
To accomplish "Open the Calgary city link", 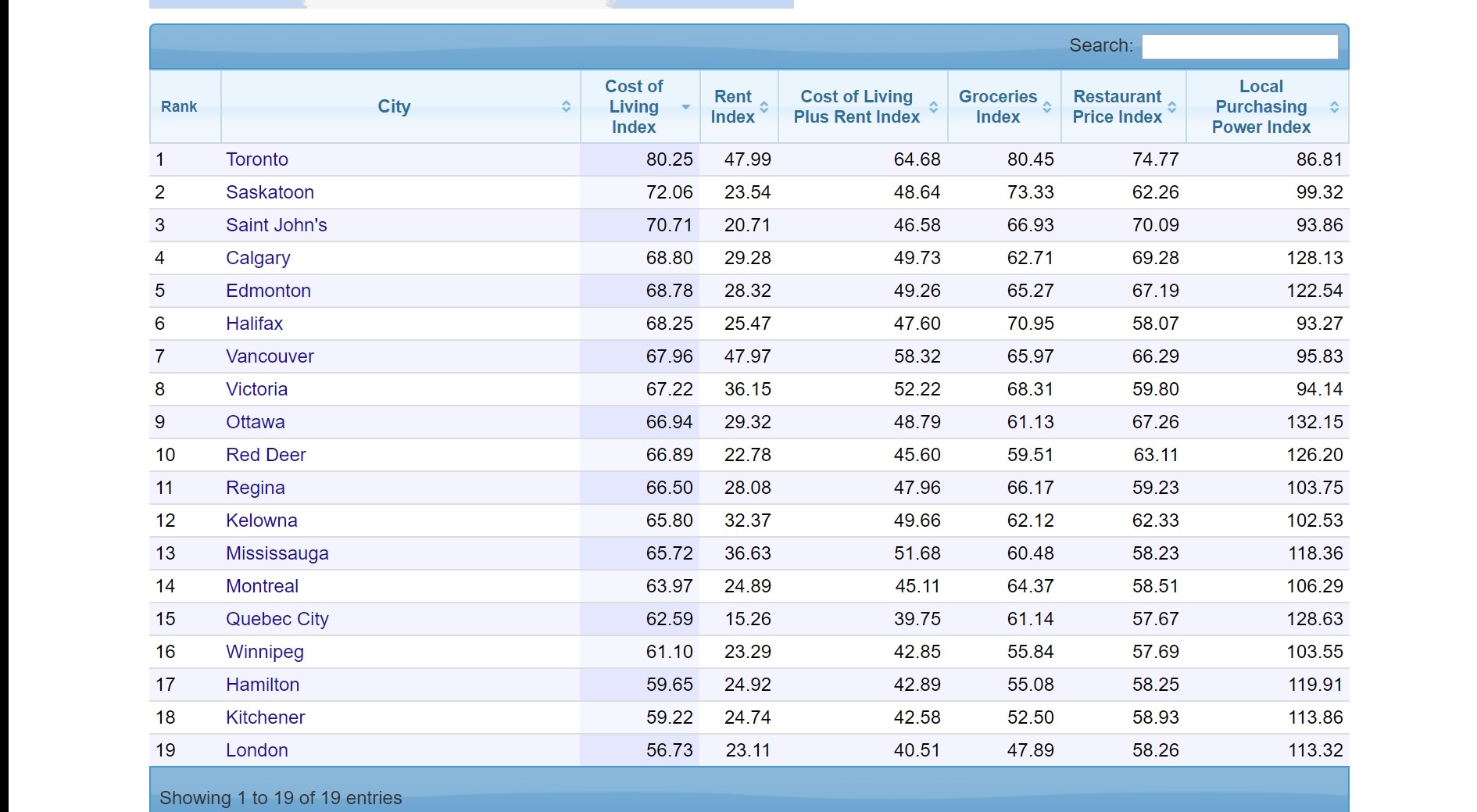I will [x=258, y=258].
